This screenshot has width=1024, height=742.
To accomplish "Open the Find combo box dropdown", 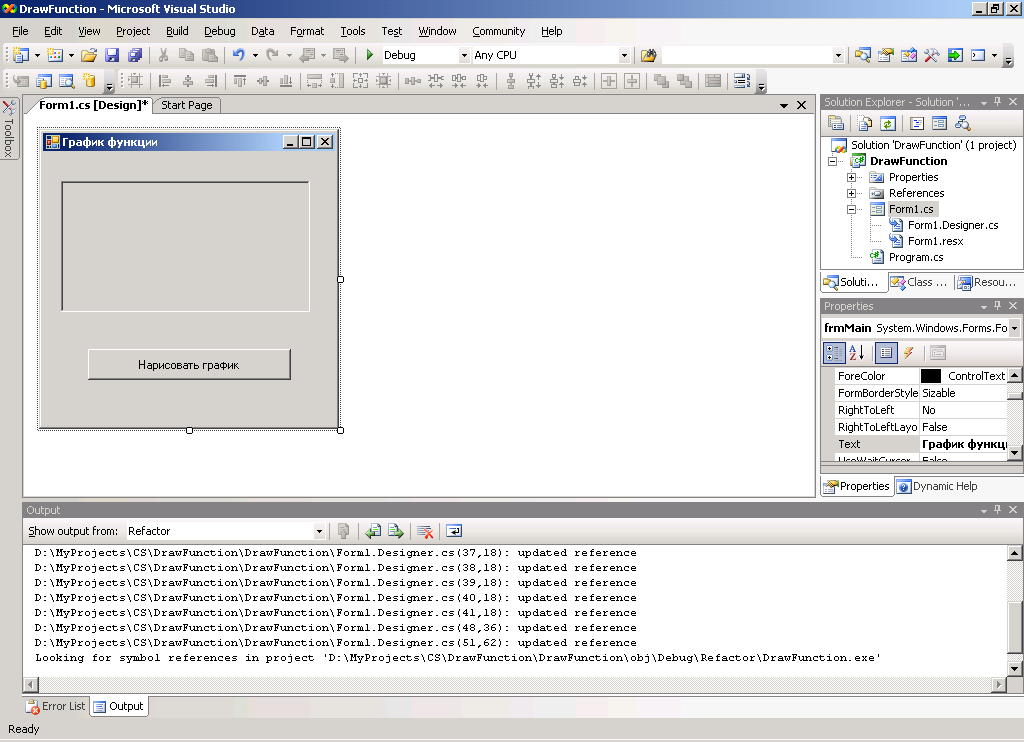I will [838, 56].
